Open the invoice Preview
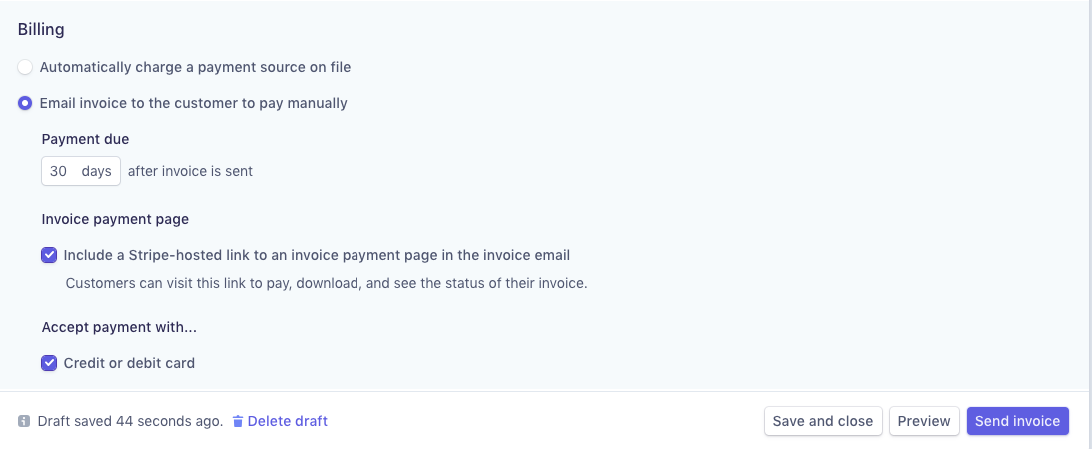 click(x=924, y=421)
